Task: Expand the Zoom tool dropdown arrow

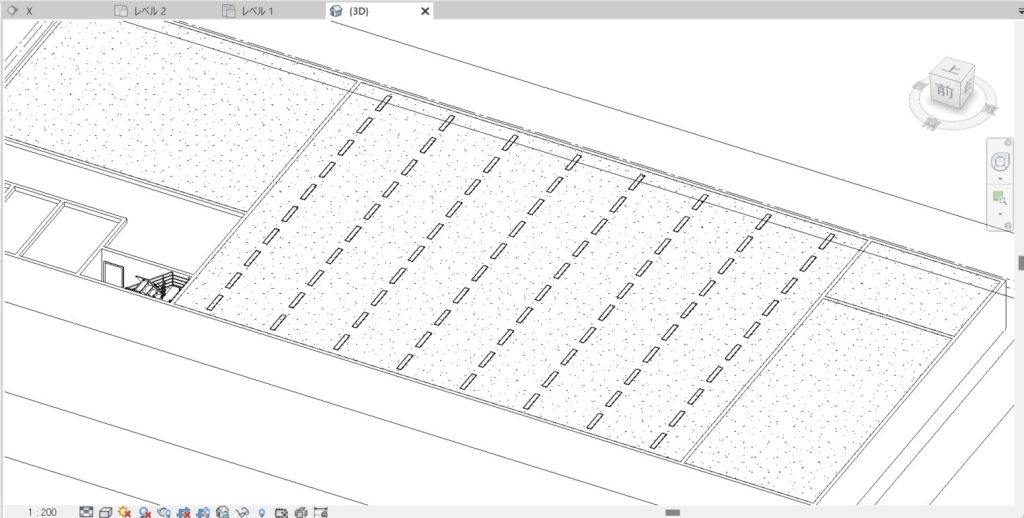Action: 1000,214
